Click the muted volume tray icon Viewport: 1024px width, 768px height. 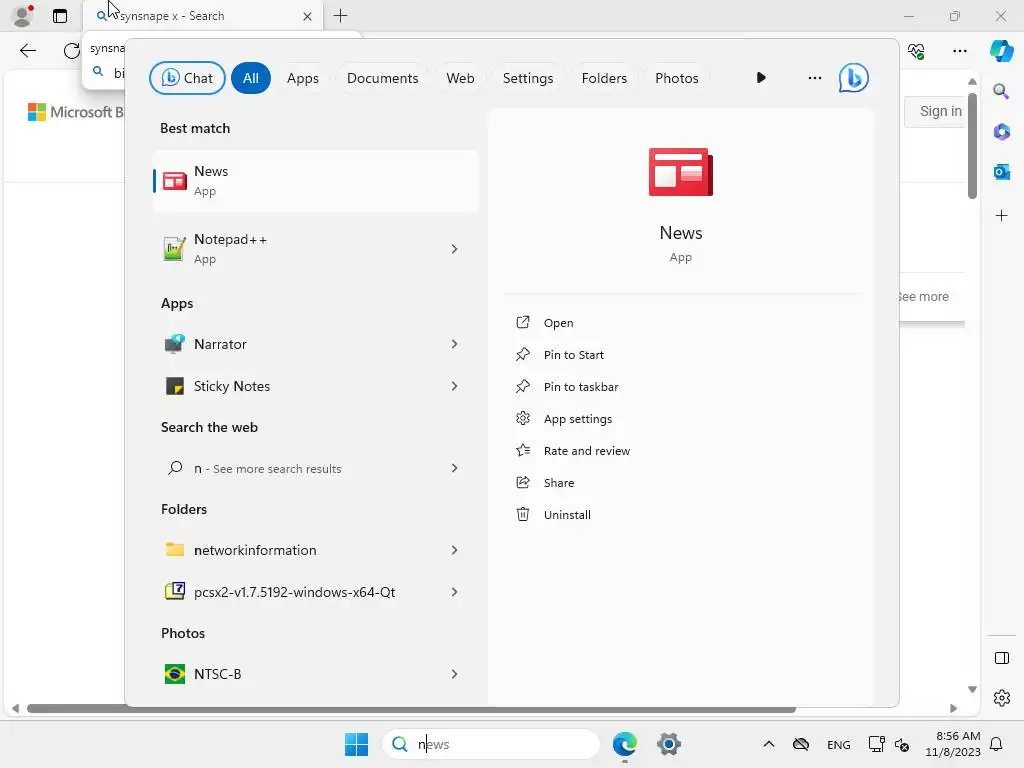pos(902,744)
